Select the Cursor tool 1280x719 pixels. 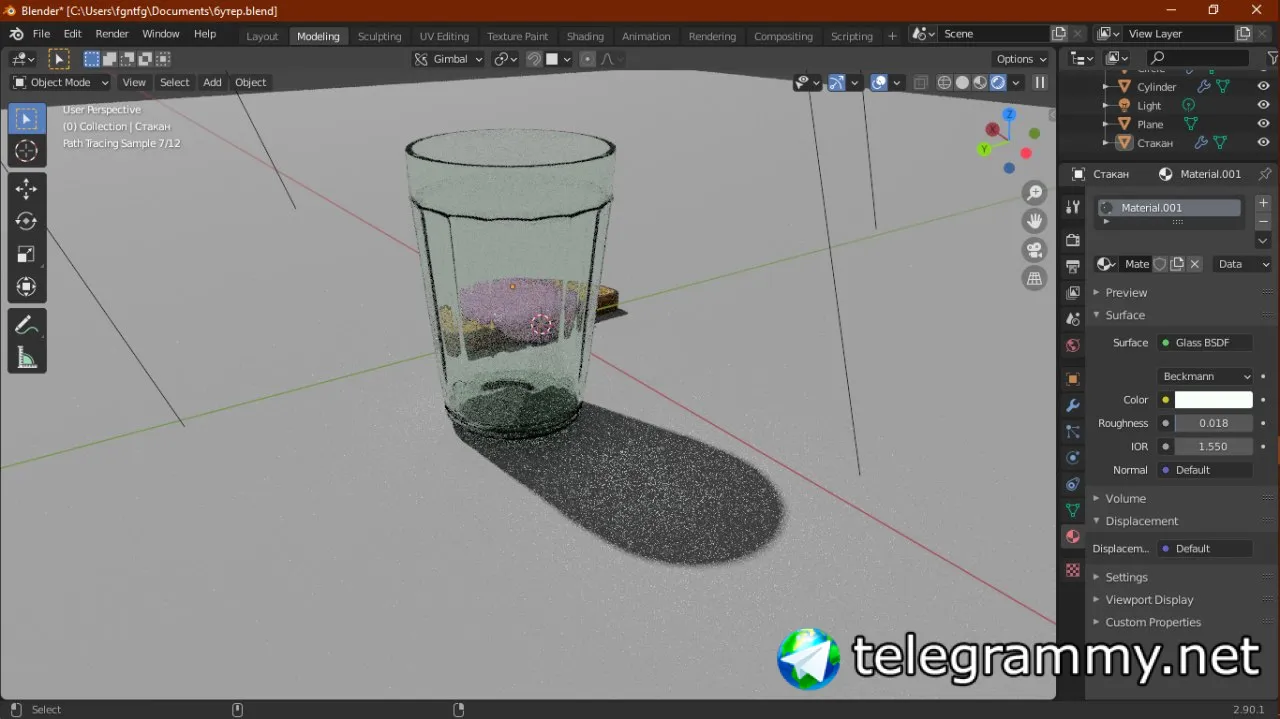27,151
